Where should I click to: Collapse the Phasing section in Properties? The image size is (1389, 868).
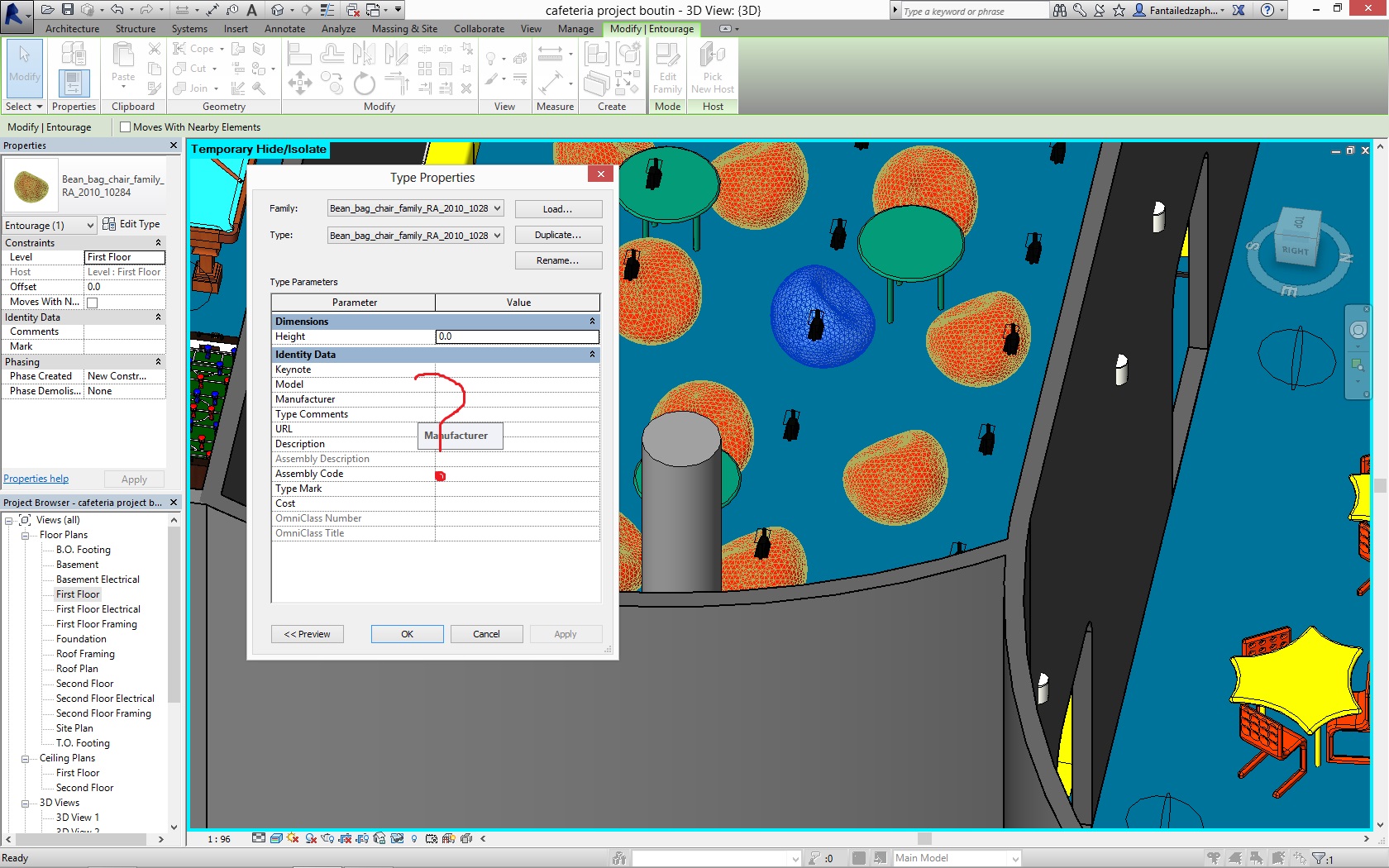(x=158, y=362)
